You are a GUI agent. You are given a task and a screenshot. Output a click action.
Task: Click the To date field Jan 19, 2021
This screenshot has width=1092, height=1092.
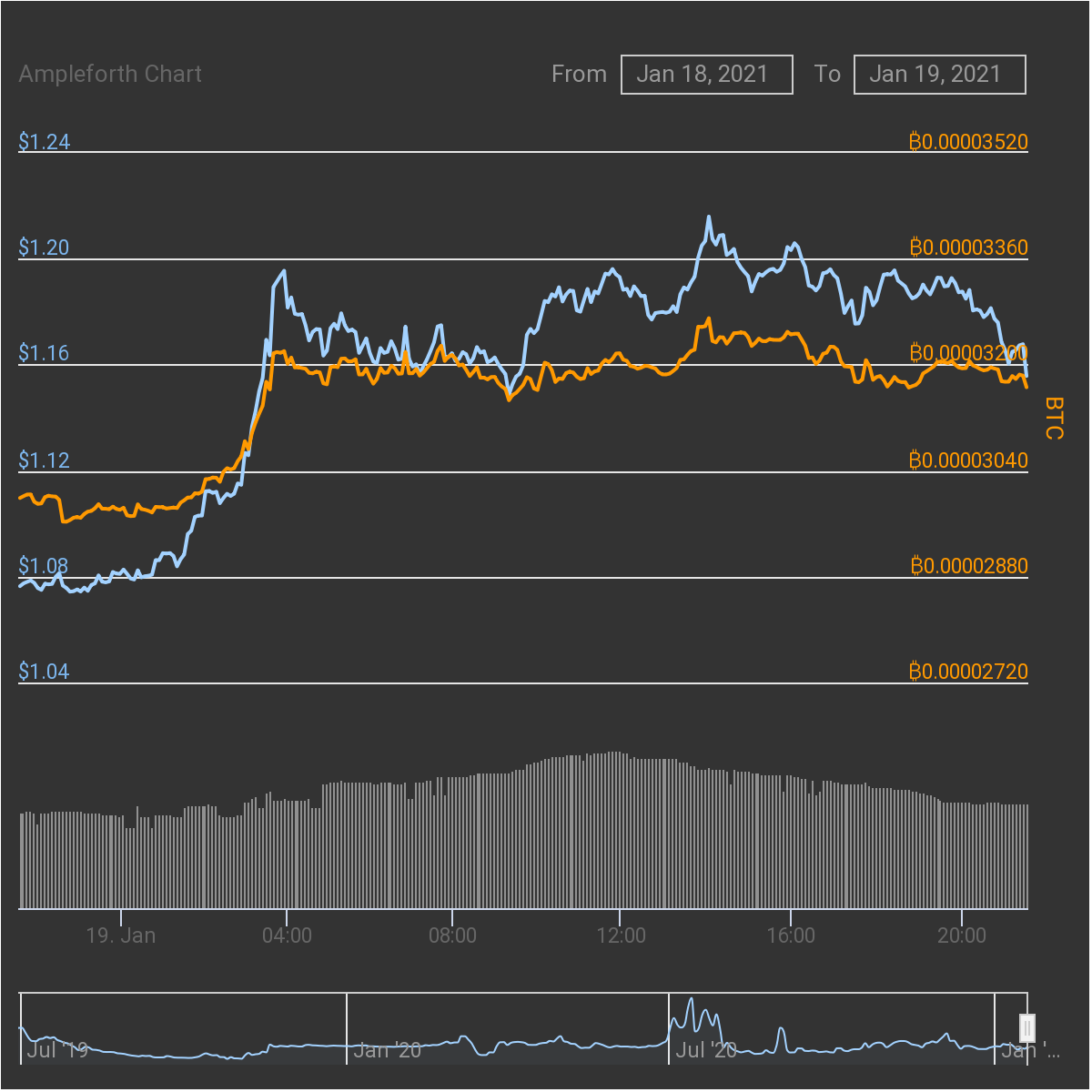(940, 75)
